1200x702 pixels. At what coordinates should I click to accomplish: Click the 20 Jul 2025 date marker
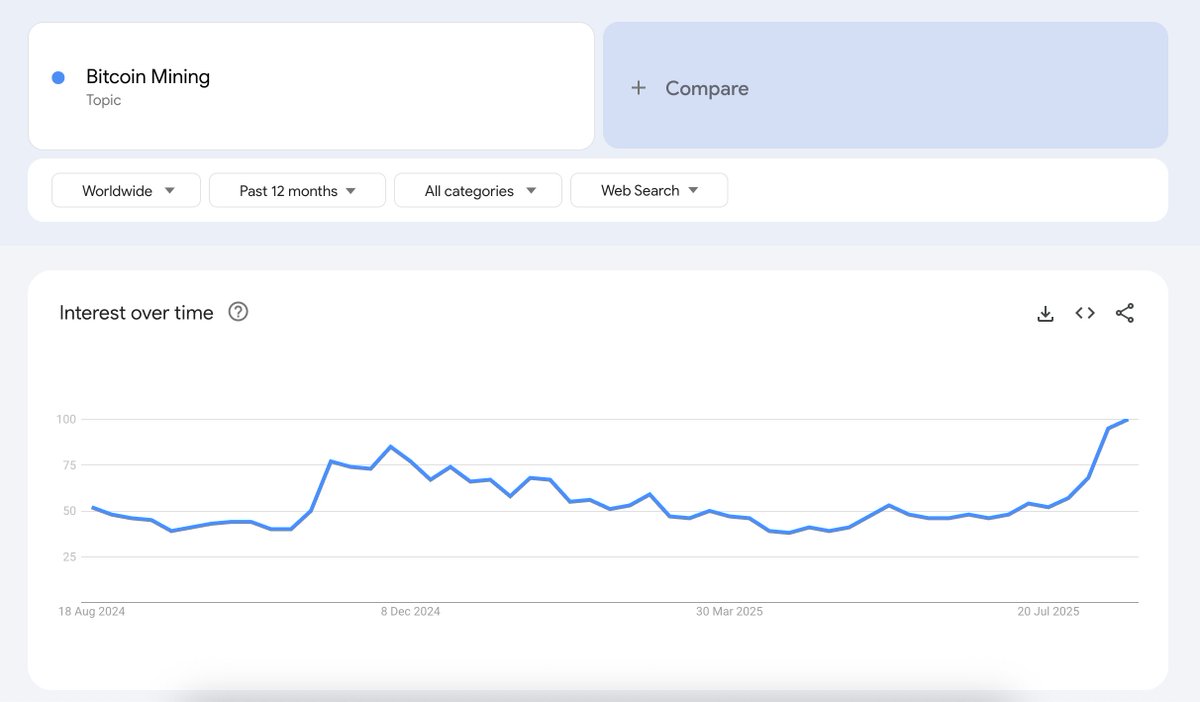[x=1046, y=611]
